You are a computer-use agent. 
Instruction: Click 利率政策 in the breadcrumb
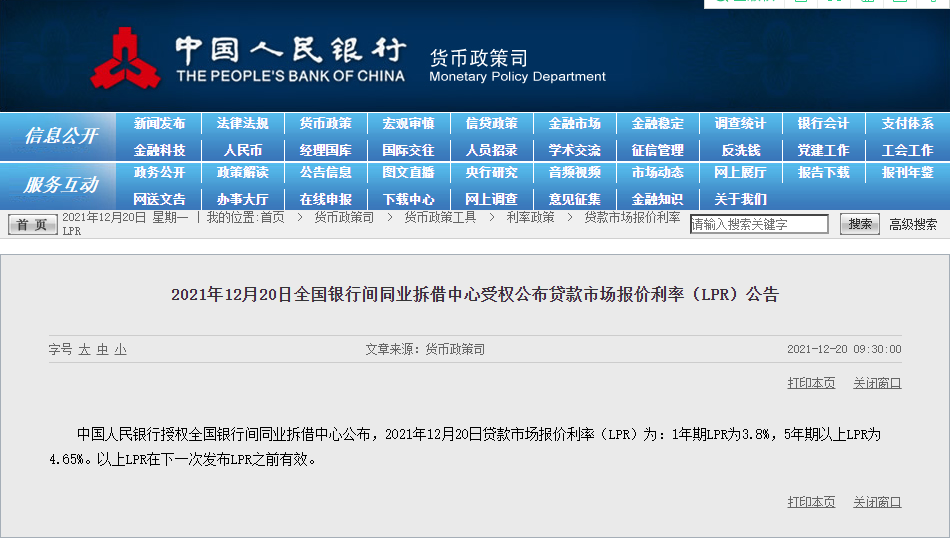click(530, 217)
